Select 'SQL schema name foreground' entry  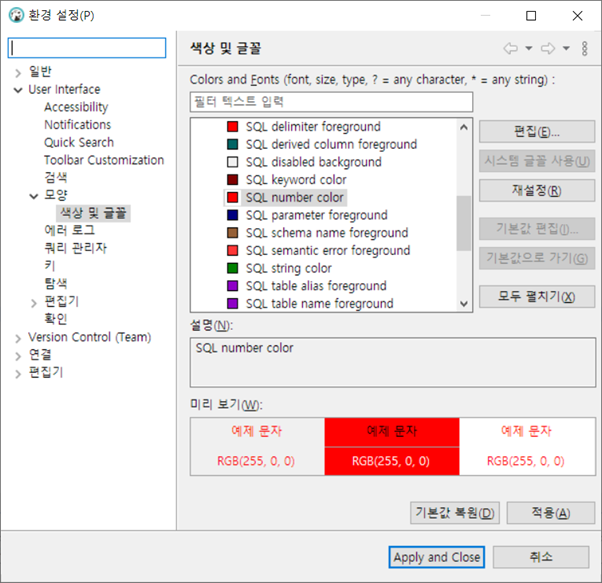(x=327, y=233)
